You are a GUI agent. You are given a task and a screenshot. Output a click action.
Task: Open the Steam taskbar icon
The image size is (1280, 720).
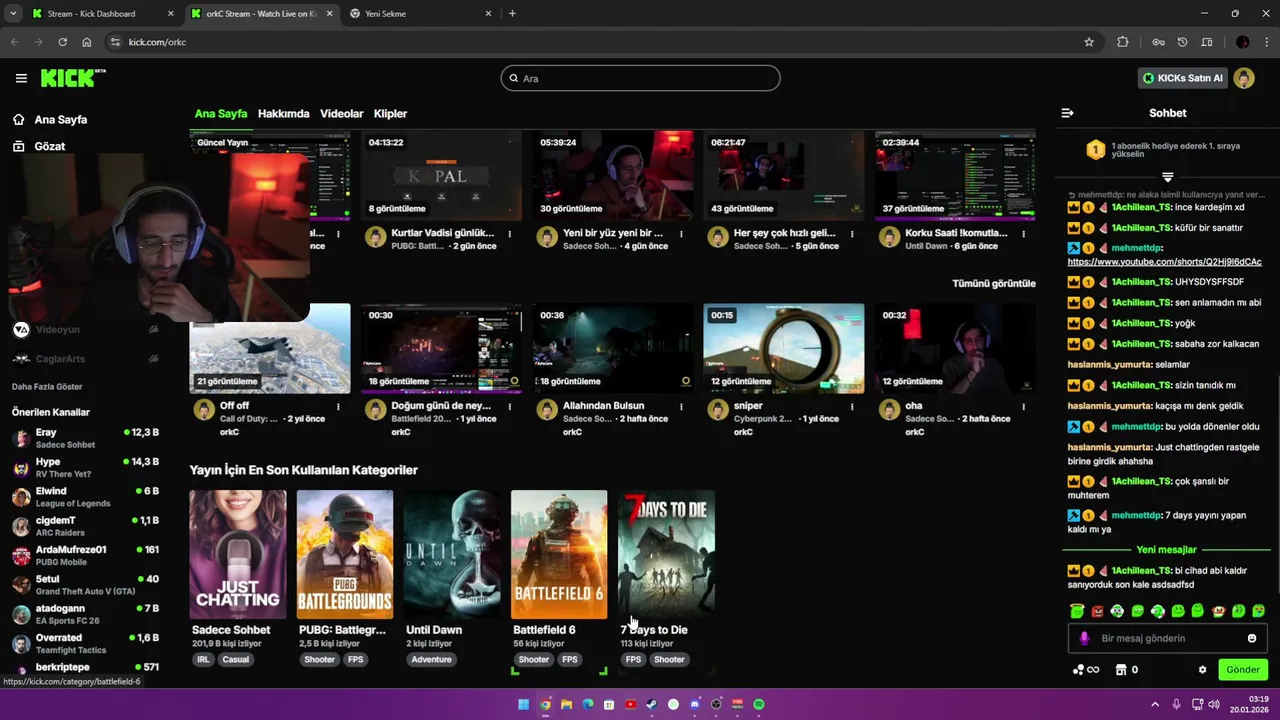click(651, 704)
